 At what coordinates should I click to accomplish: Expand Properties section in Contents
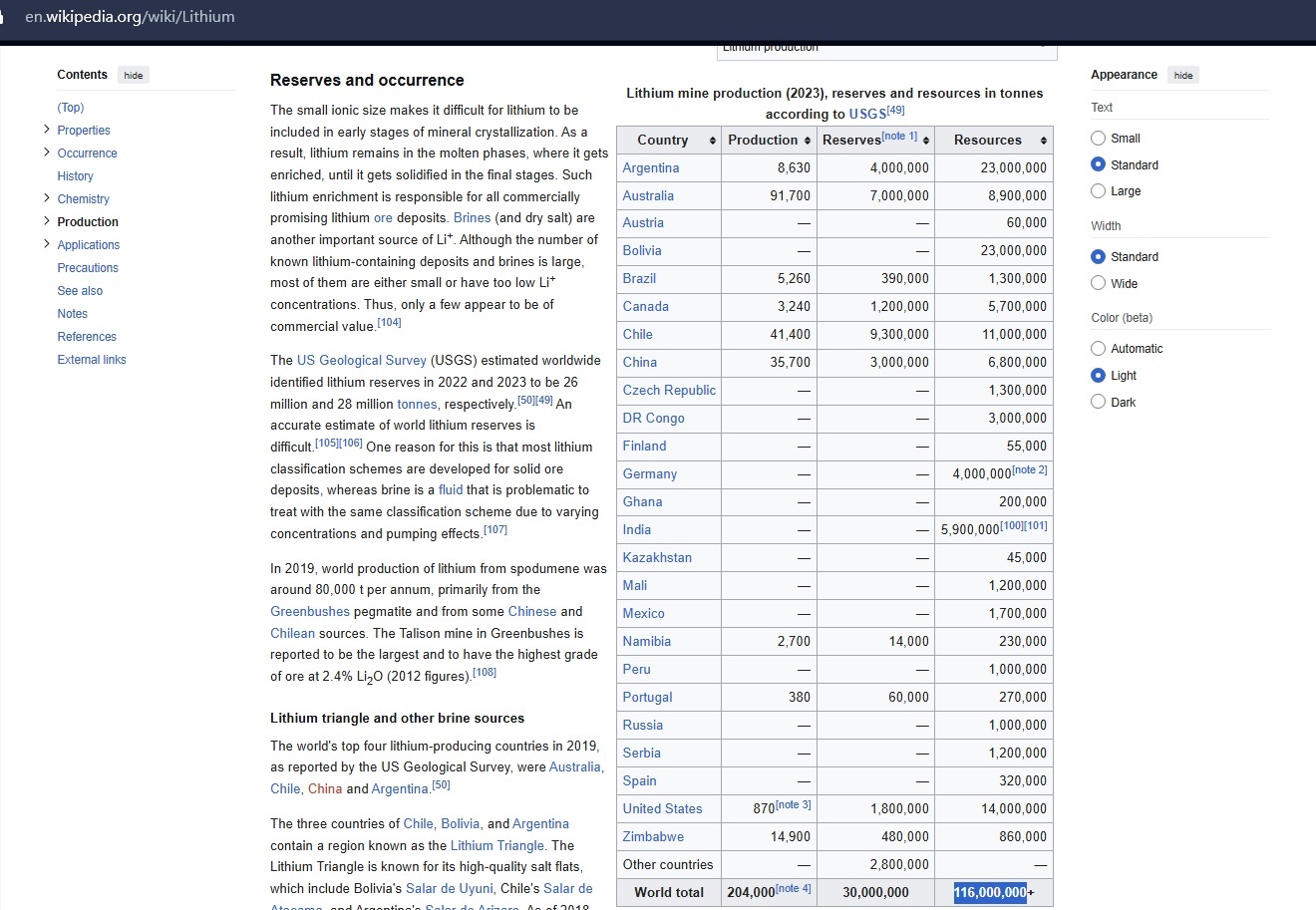47,130
